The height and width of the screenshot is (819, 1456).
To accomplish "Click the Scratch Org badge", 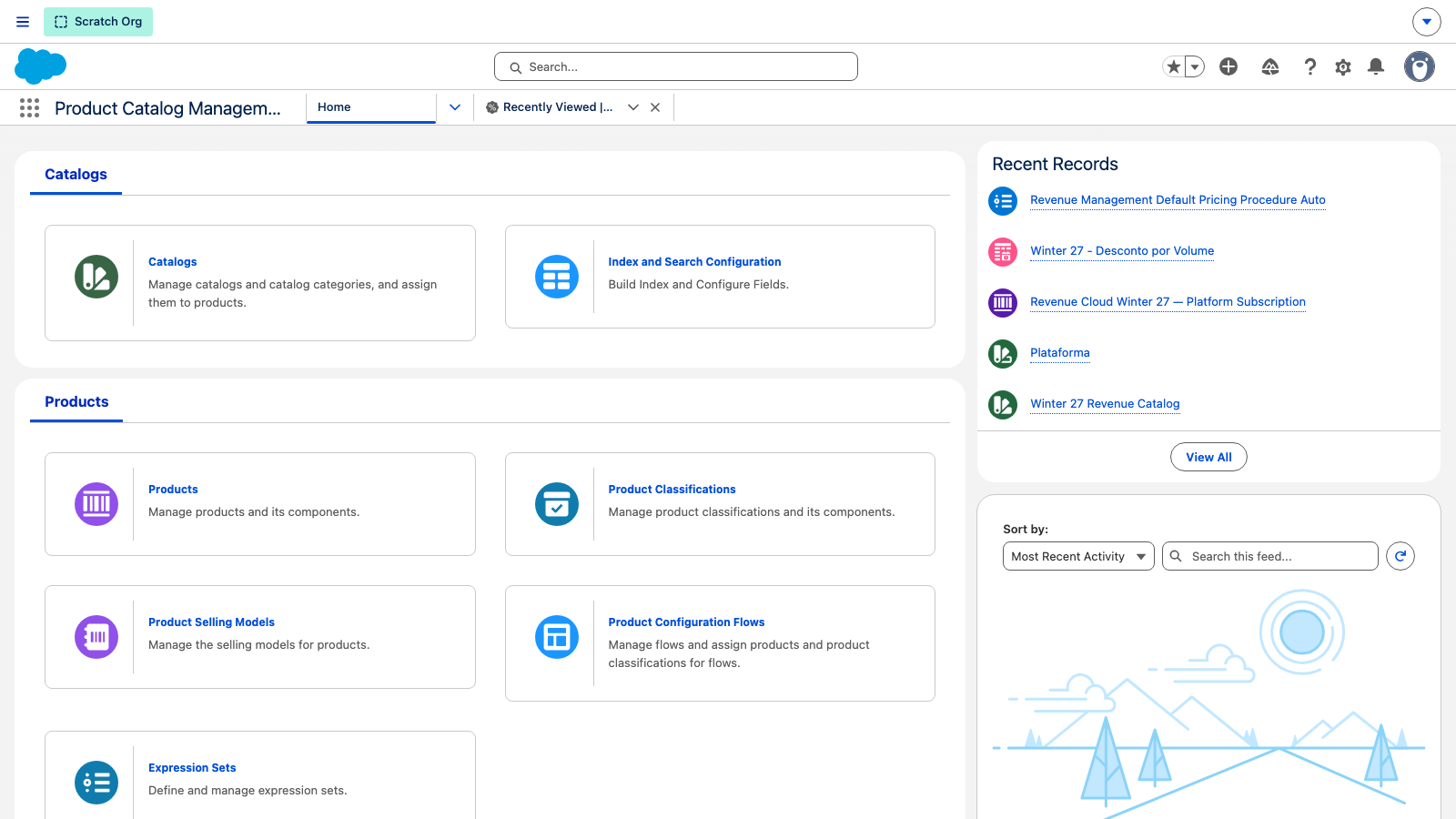I will click(98, 22).
